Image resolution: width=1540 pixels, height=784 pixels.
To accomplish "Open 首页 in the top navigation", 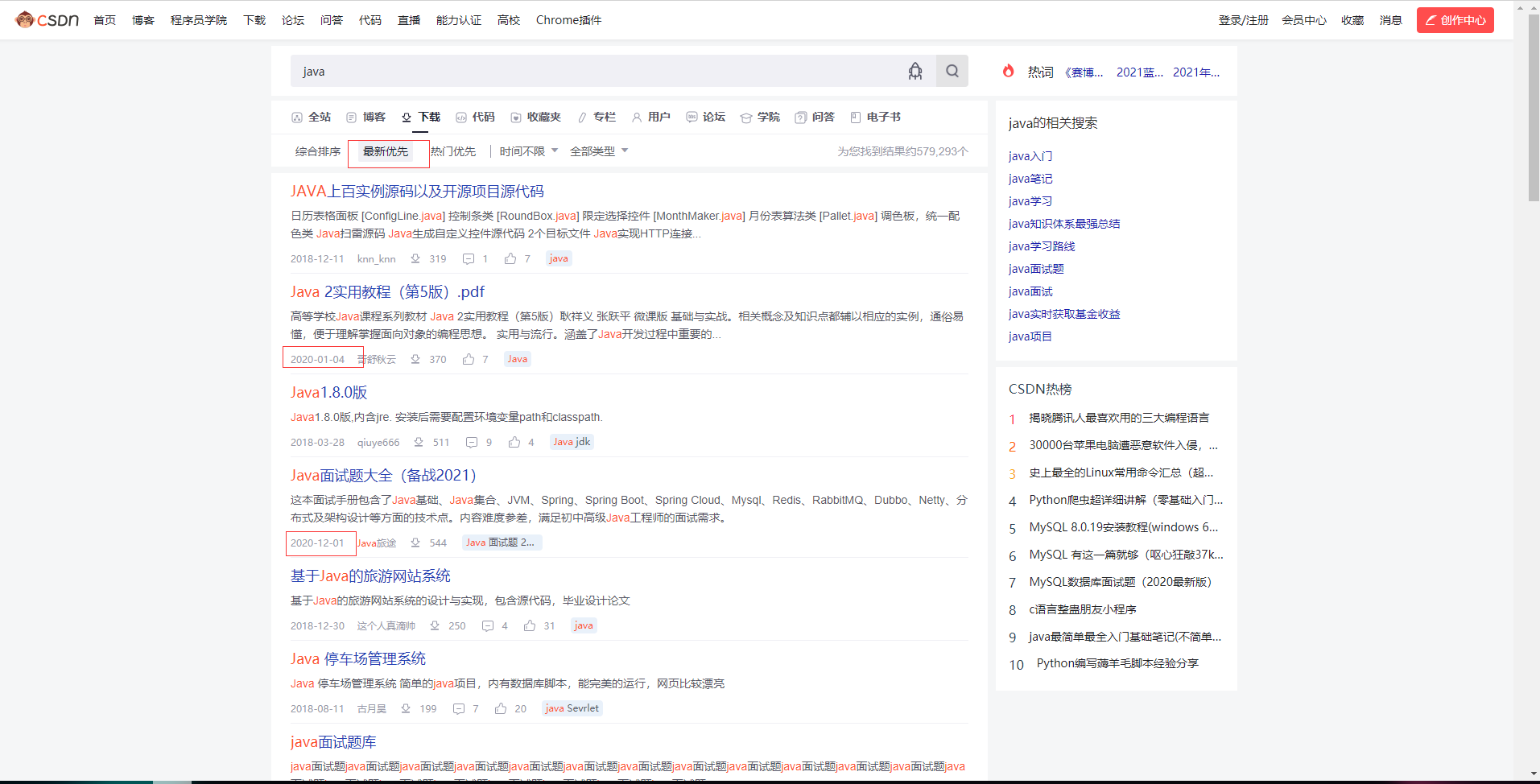I will pyautogui.click(x=105, y=20).
